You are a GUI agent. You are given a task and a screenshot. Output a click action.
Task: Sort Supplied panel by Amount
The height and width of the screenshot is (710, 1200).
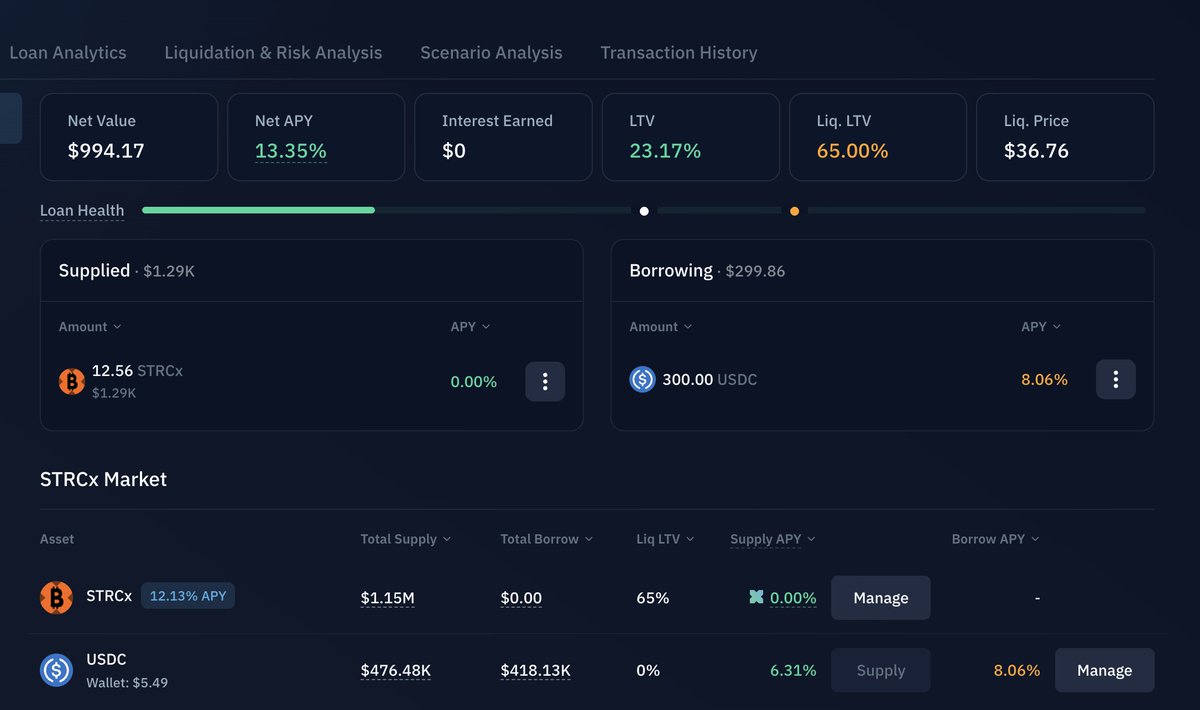90,327
